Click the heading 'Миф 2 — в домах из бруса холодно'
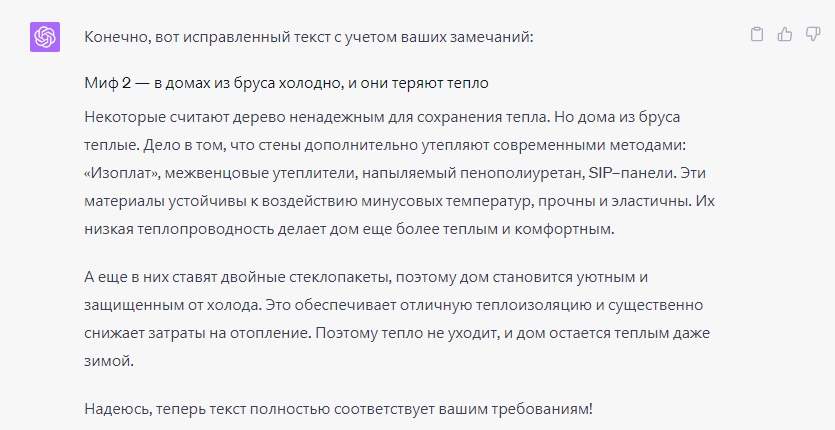This screenshot has width=835, height=430. (214, 83)
